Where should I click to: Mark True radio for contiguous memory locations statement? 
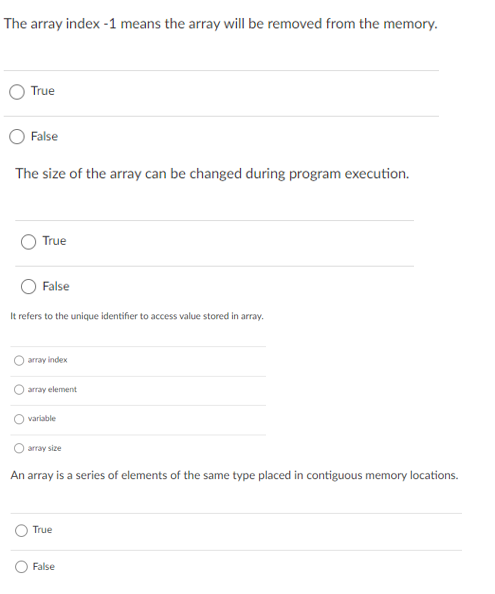coord(21,530)
